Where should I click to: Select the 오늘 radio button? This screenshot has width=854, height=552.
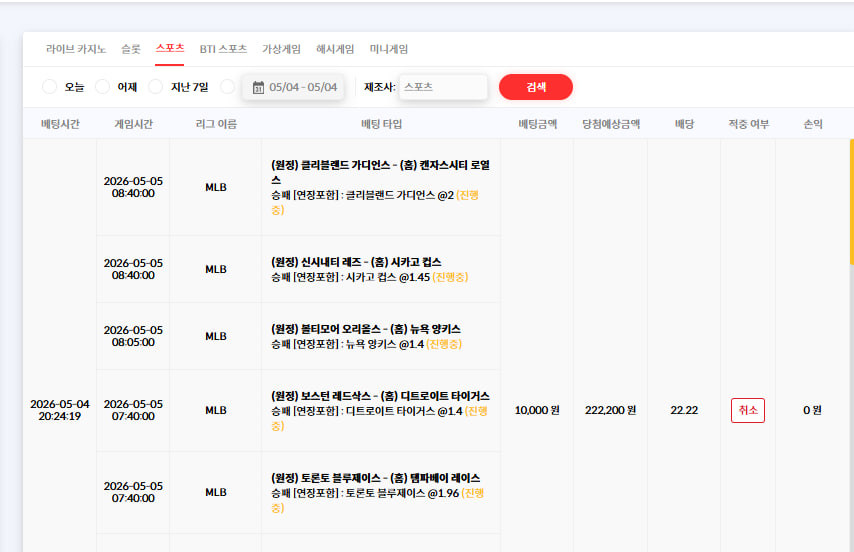pyautogui.click(x=50, y=87)
